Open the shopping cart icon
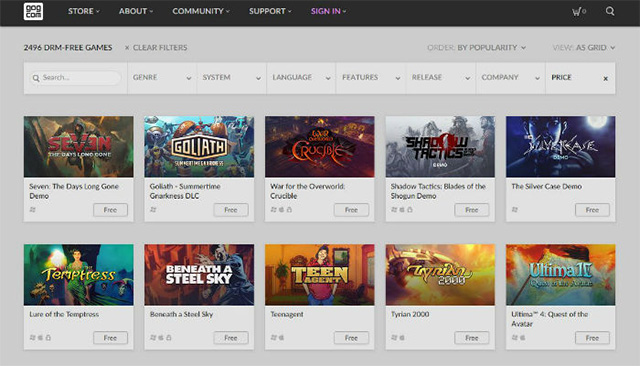Image resolution: width=640 pixels, height=366 pixels. point(576,11)
